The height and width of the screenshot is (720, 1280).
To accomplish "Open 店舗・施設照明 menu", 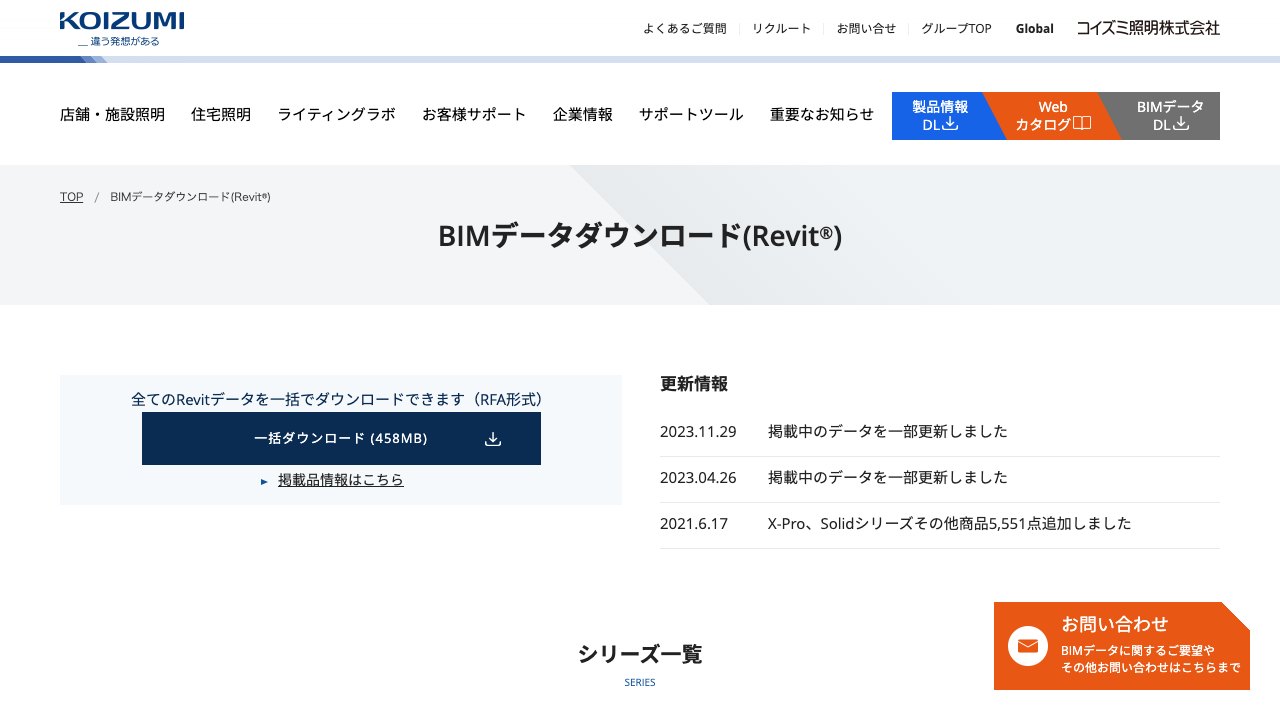I will (112, 114).
